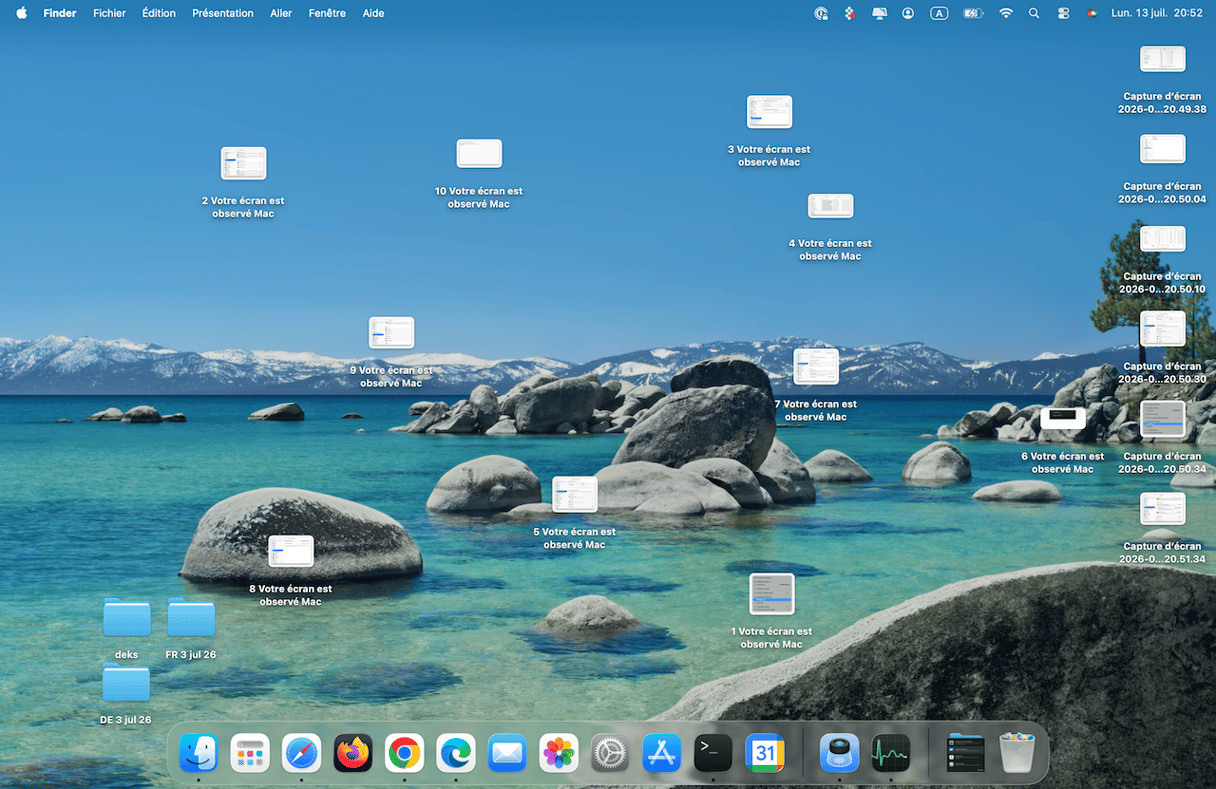Viewport: 1216px width, 789px height.
Task: Launch Safari from the Dock
Action: (301, 753)
